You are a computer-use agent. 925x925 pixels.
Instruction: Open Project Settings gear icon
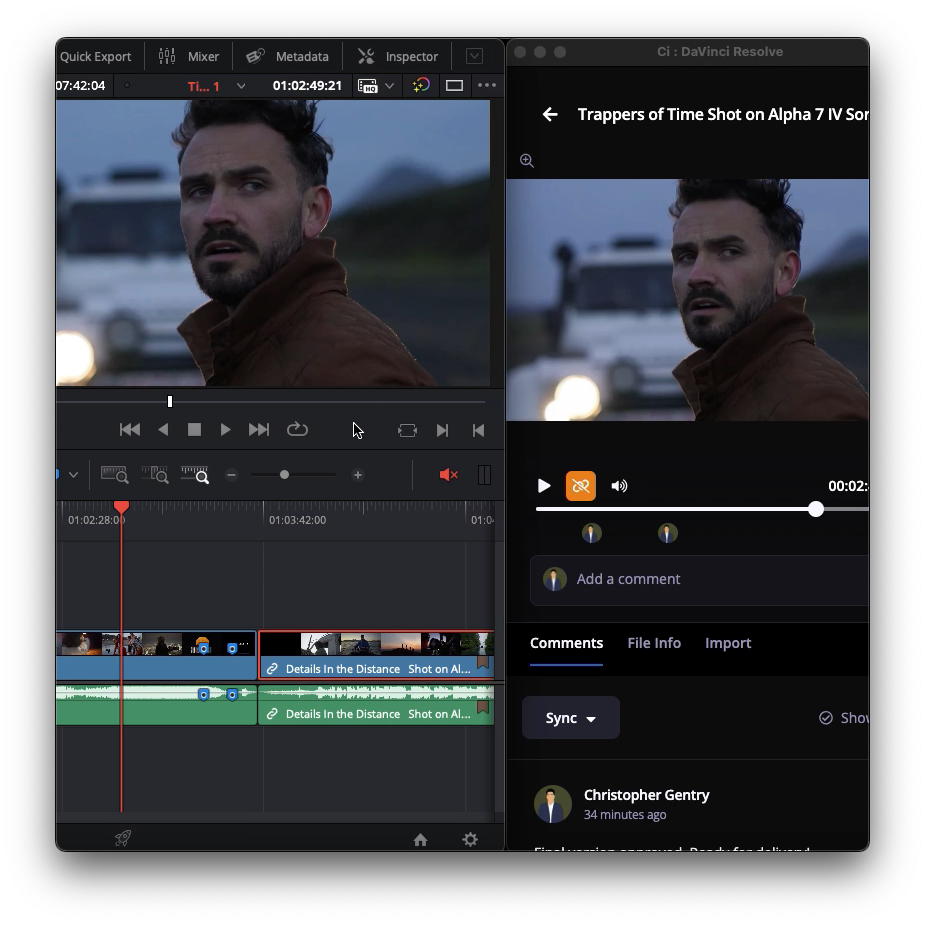pyautogui.click(x=470, y=839)
